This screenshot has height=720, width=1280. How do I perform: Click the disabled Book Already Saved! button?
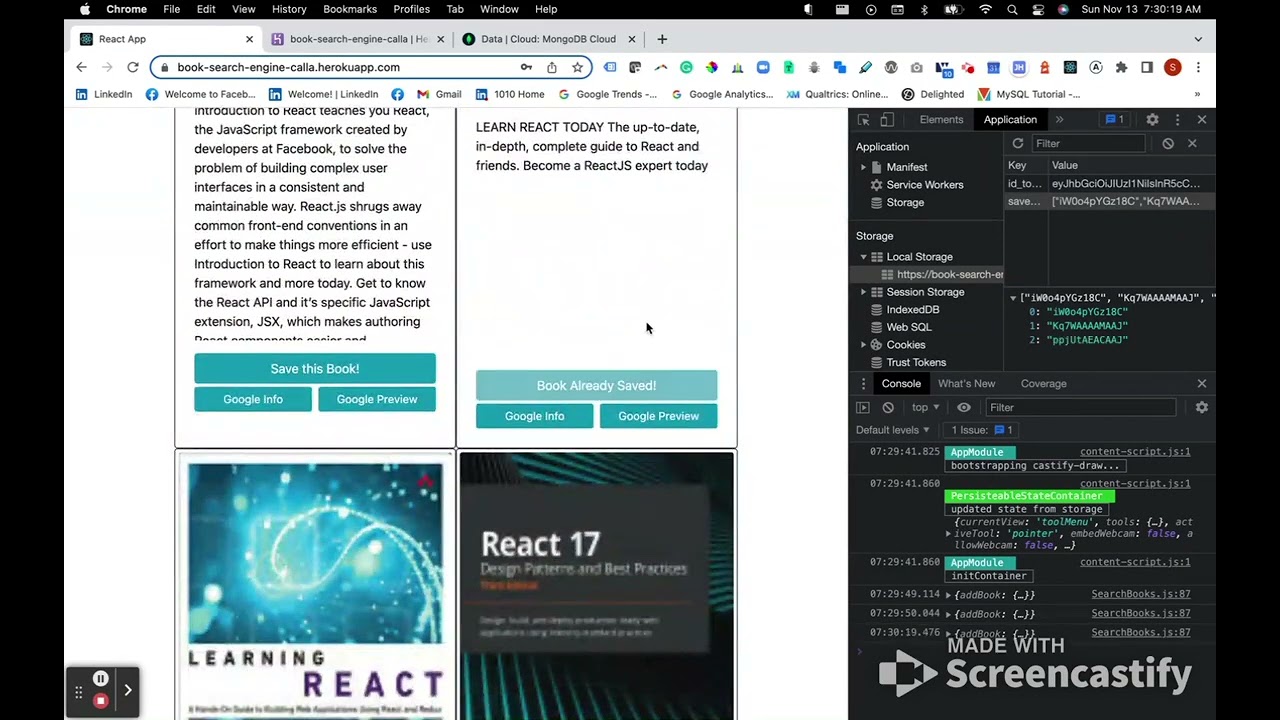coord(596,386)
